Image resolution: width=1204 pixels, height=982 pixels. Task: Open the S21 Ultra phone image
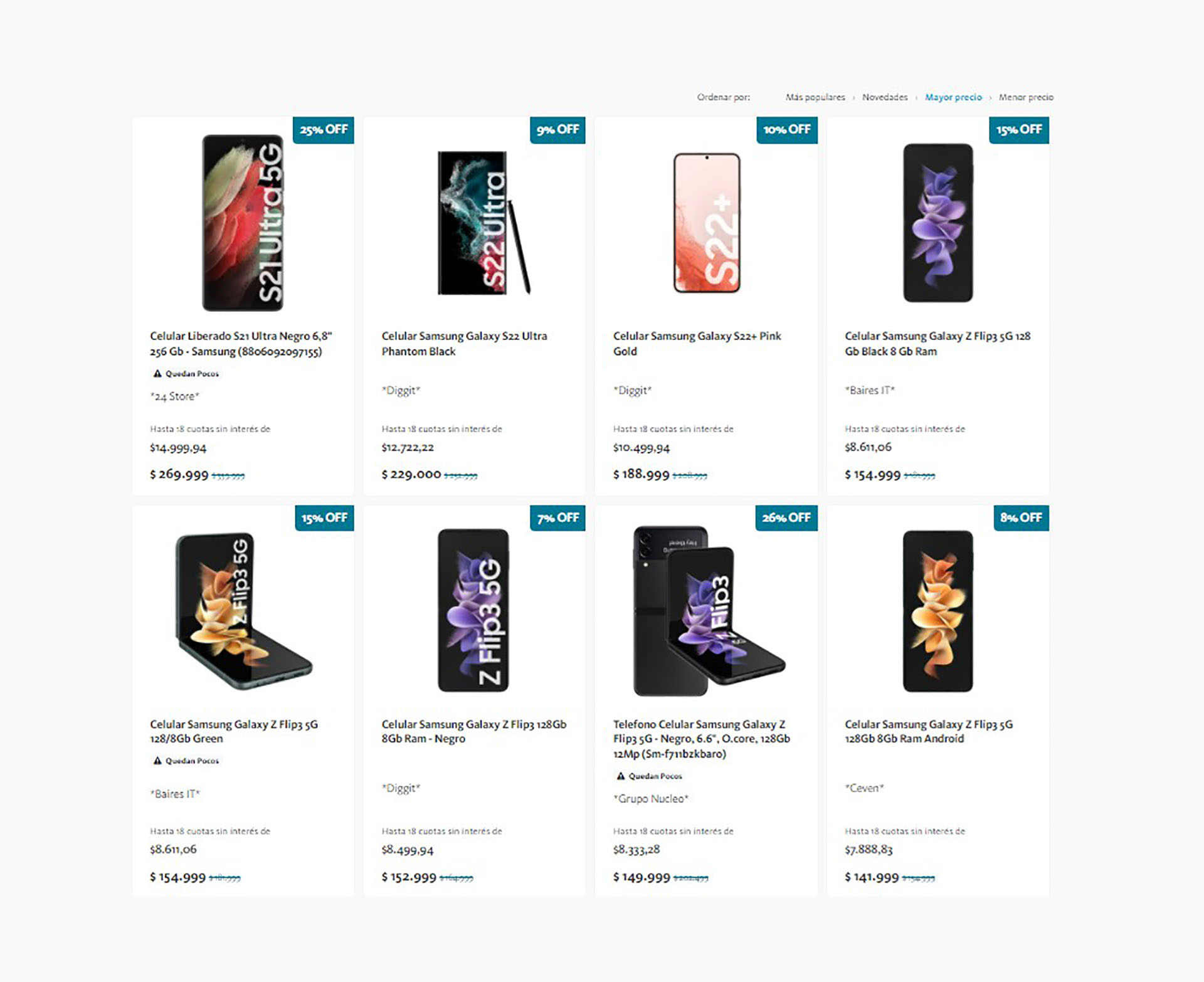tap(243, 223)
